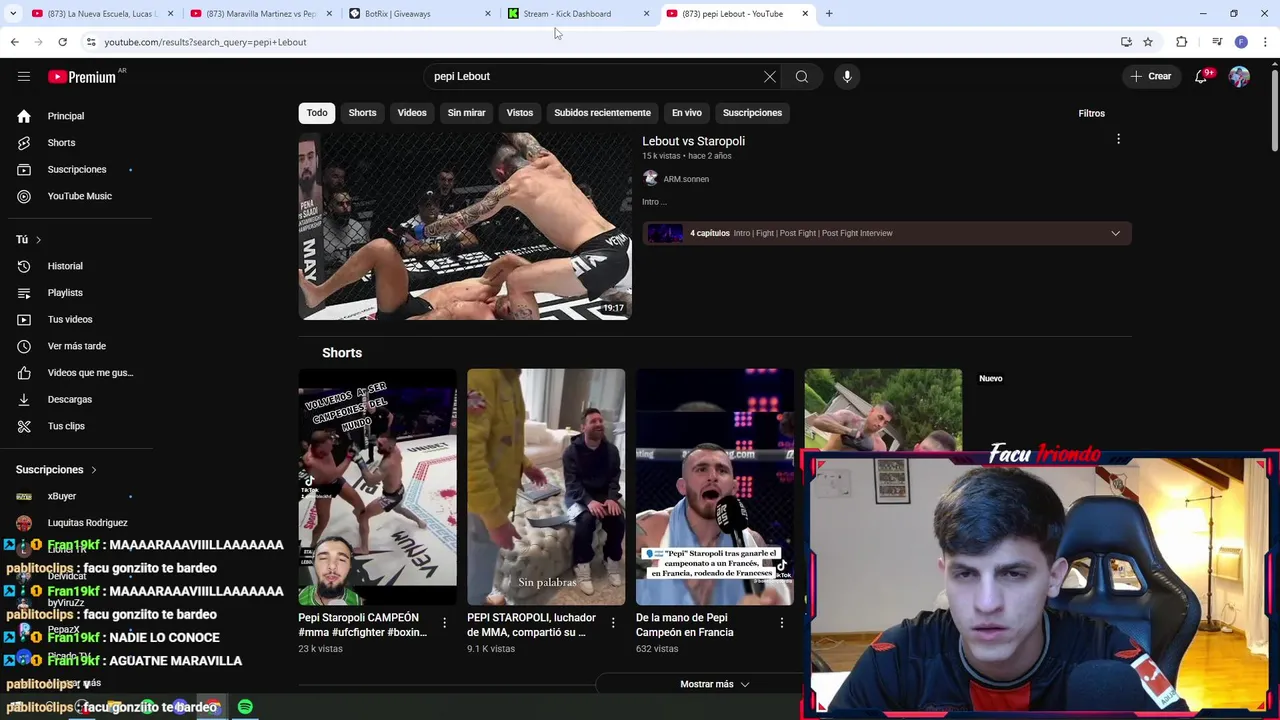1280x720 pixels.
Task: Open the browser extensions puzzle icon
Action: click(x=1182, y=42)
